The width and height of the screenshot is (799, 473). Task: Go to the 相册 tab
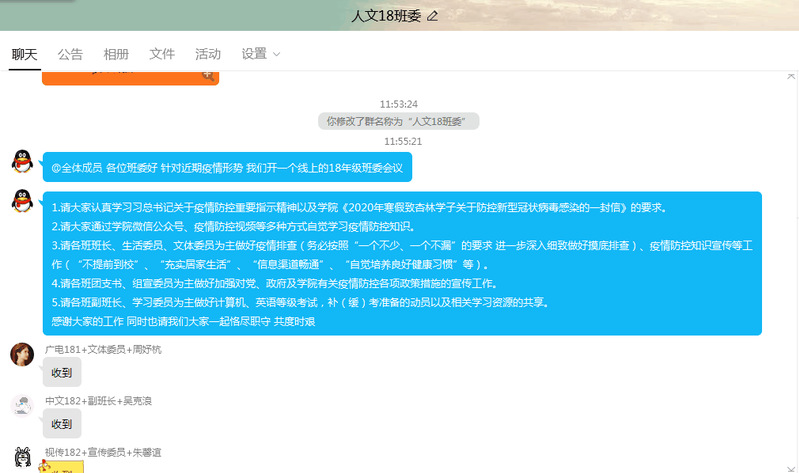coord(116,54)
